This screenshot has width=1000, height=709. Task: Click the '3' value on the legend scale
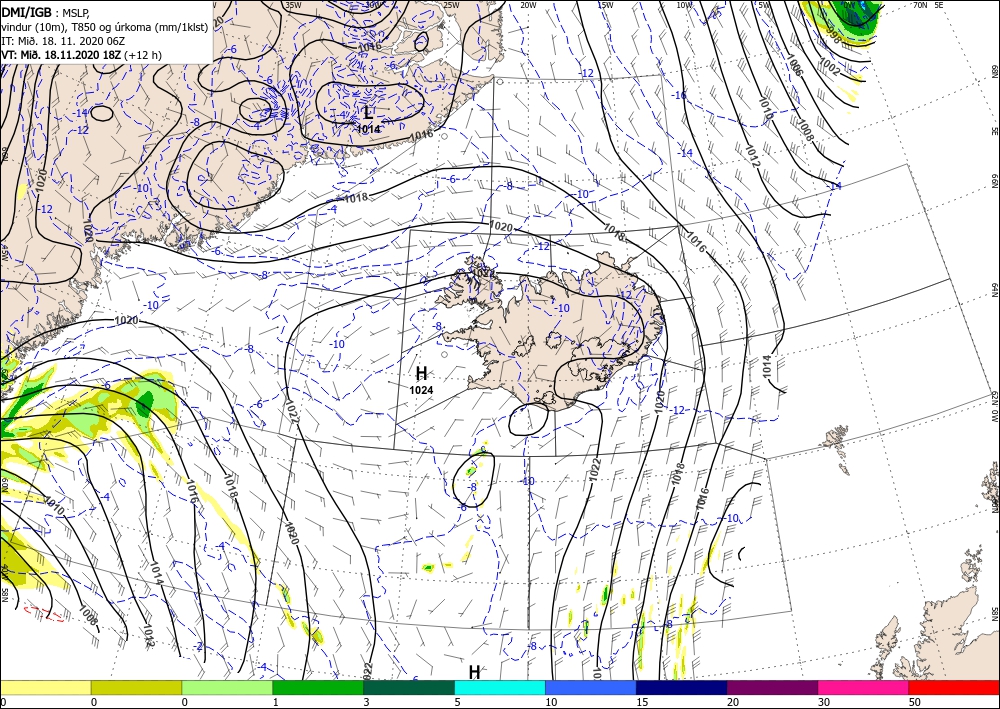coord(367,702)
